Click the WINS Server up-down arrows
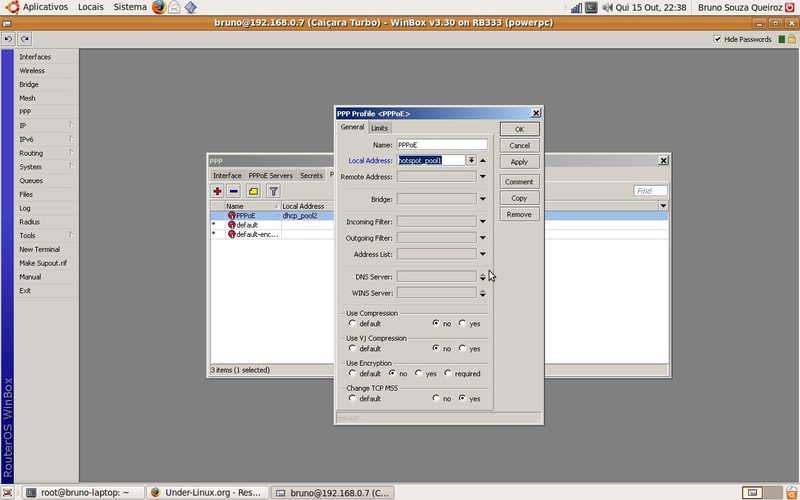800x500 pixels. [483, 293]
